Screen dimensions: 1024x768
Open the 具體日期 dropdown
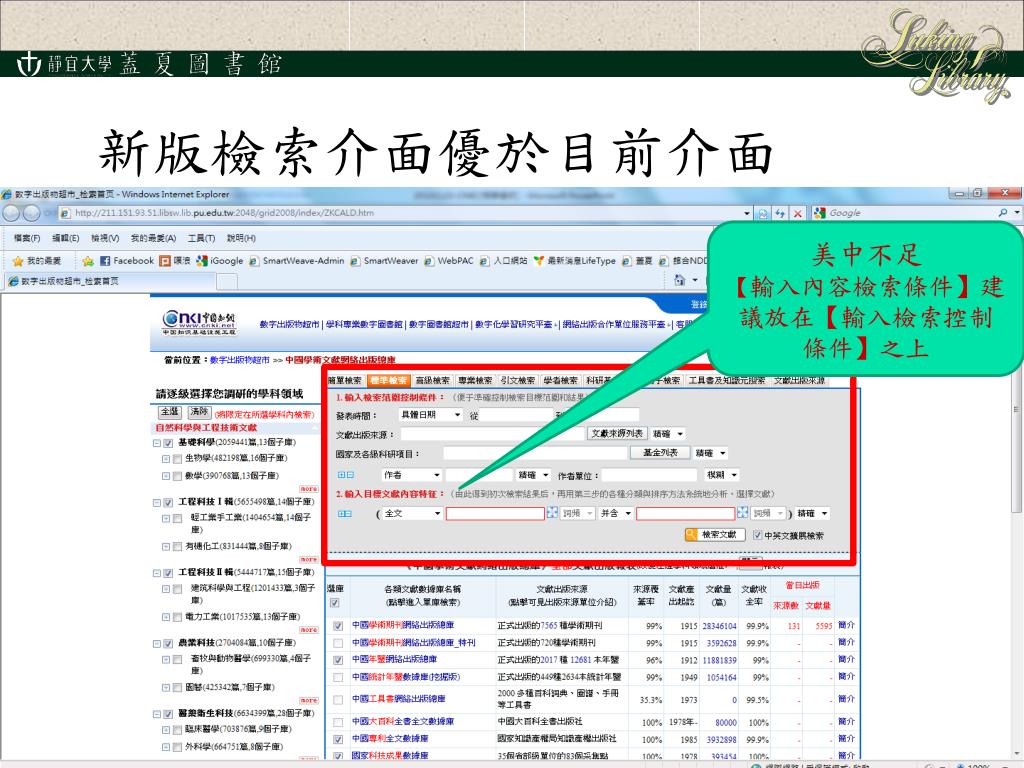pos(430,415)
